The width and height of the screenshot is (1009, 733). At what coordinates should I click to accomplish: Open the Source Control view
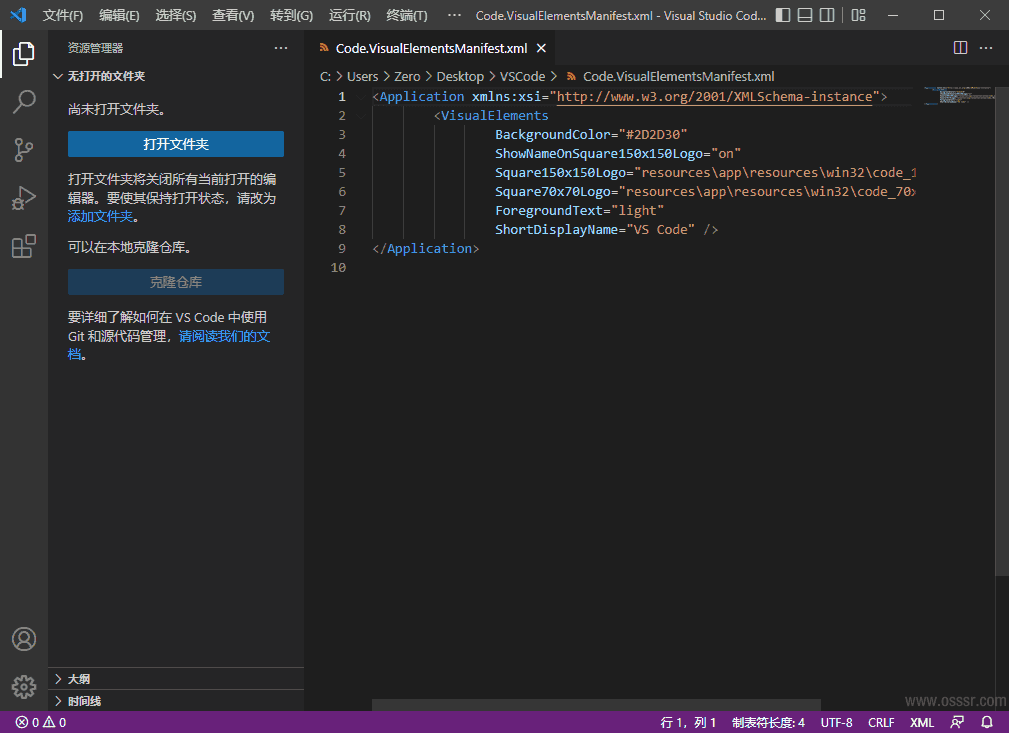[24, 150]
